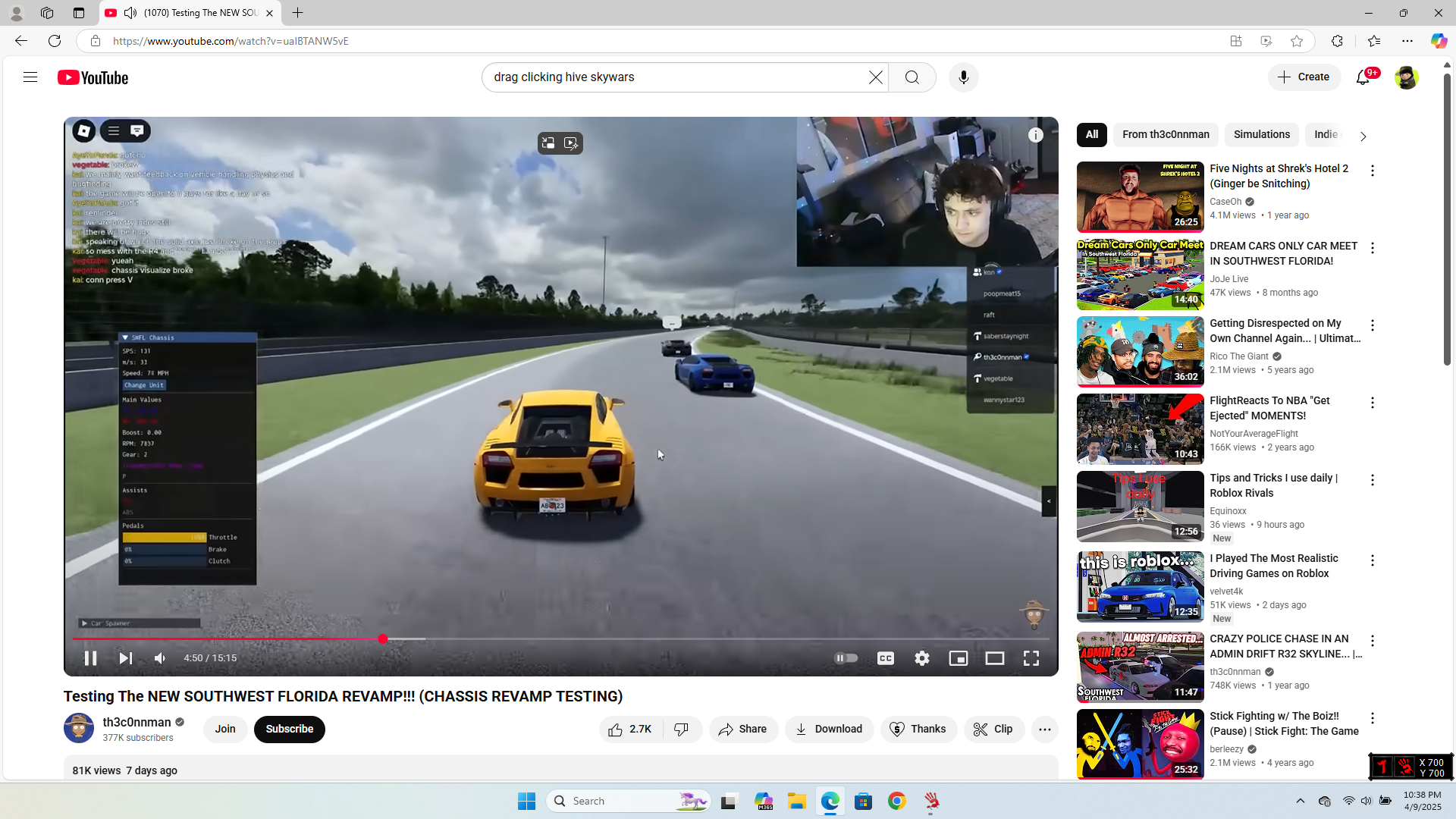Select the All filter chip
This screenshot has width=1456, height=819.
1092,135
